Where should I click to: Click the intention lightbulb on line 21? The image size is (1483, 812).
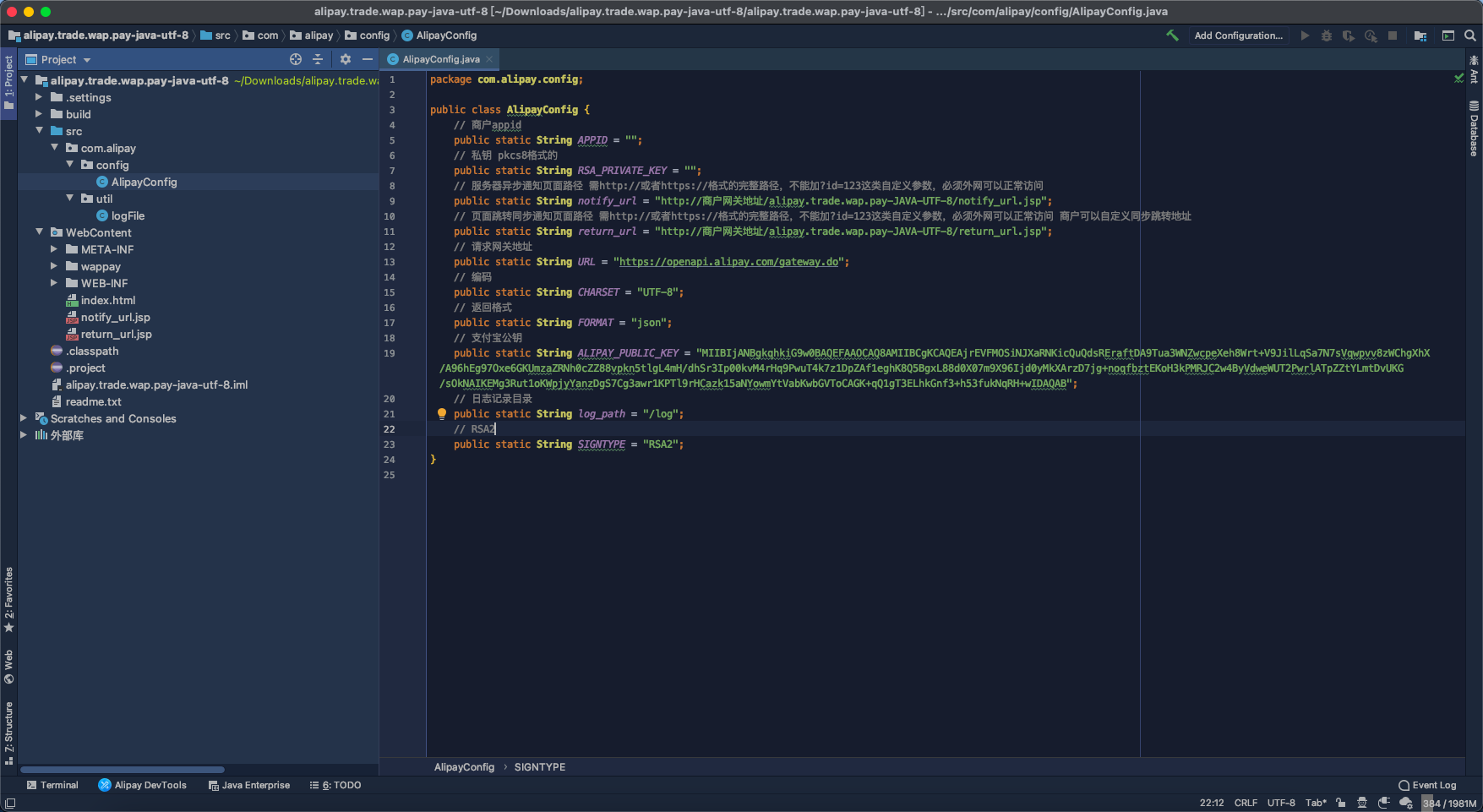pos(441,413)
